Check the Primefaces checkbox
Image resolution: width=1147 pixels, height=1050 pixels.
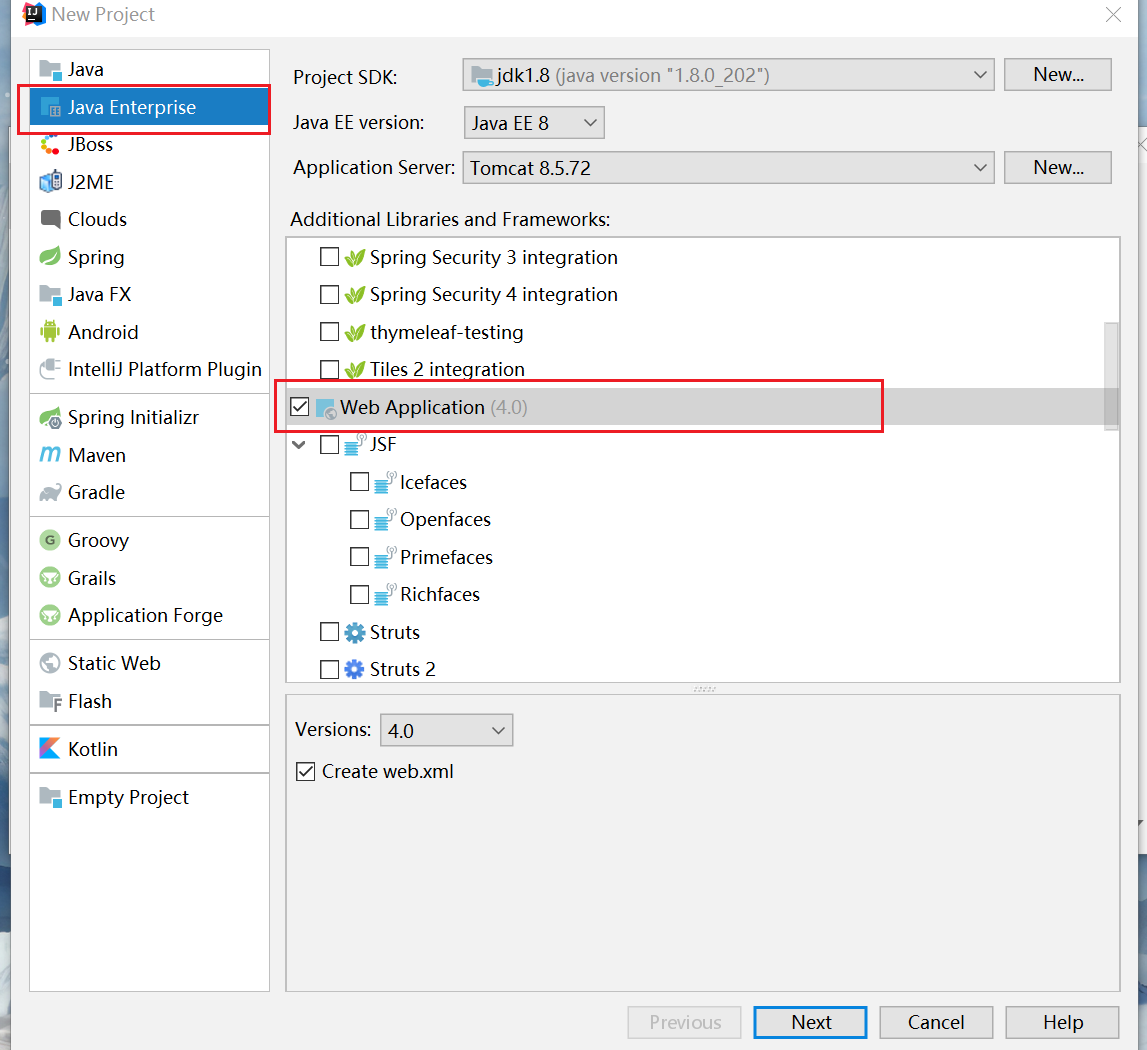[359, 557]
